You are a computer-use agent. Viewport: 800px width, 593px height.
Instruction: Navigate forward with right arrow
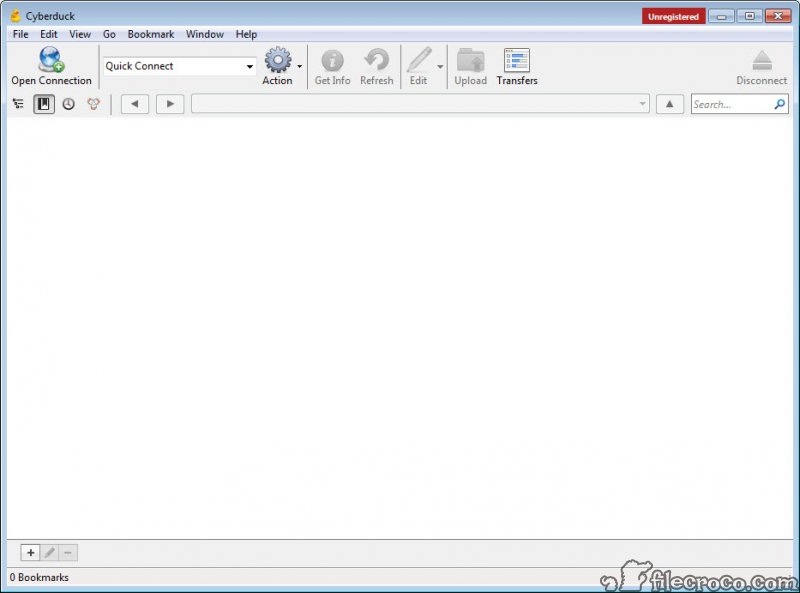click(x=170, y=104)
